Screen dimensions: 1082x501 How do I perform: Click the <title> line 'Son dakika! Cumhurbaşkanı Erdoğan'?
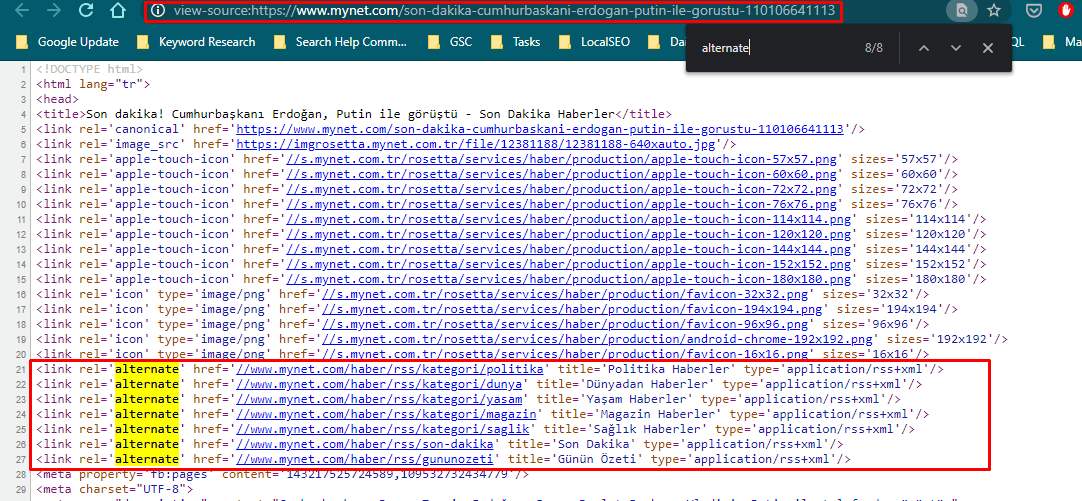(353, 114)
